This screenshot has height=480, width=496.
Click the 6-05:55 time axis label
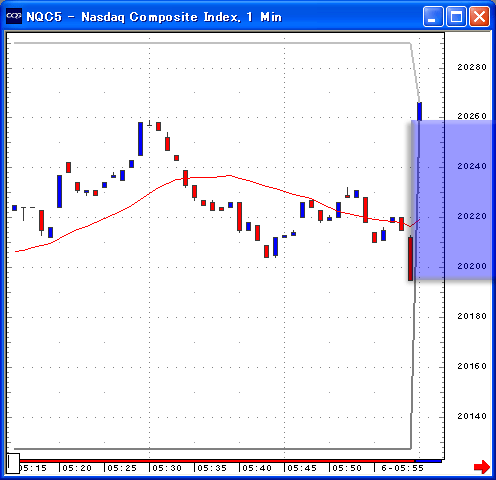tap(402, 468)
